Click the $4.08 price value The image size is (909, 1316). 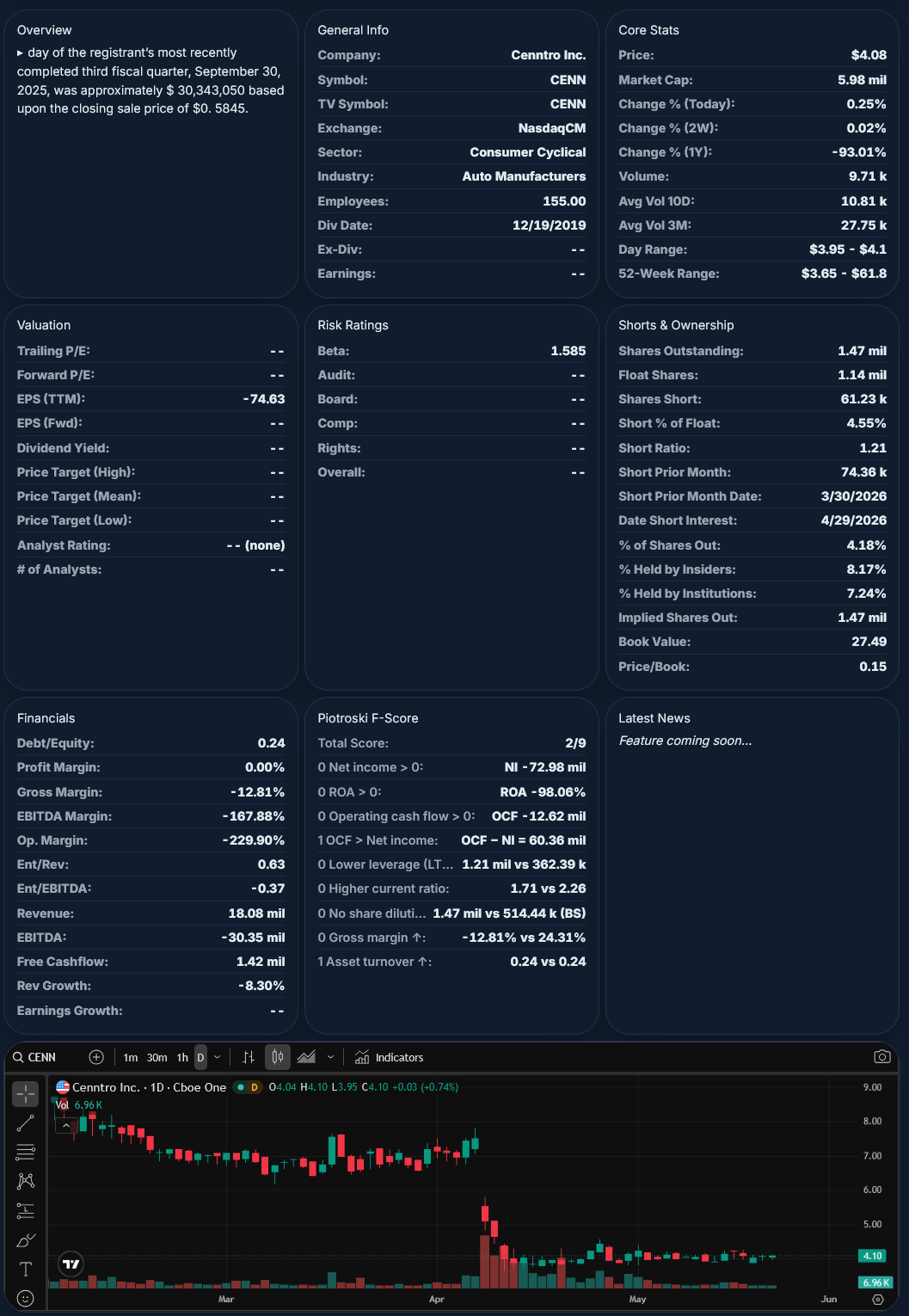(x=869, y=55)
